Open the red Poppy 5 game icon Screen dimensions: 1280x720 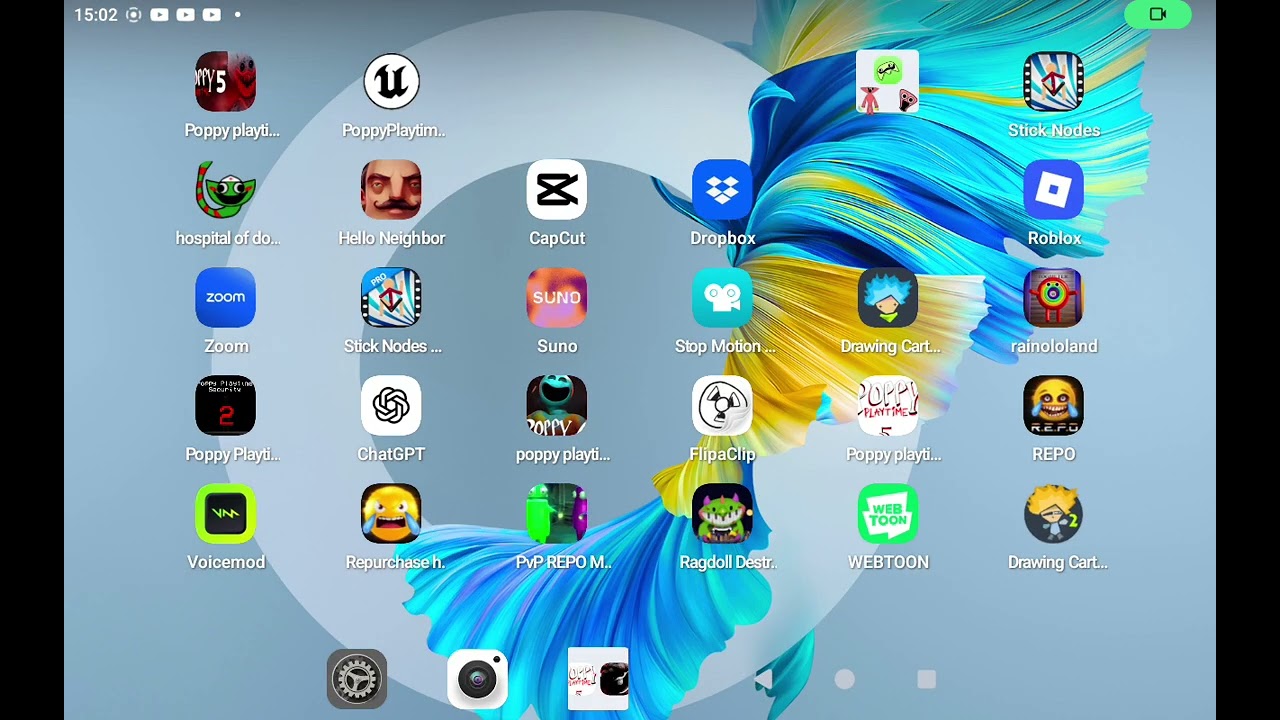(225, 82)
